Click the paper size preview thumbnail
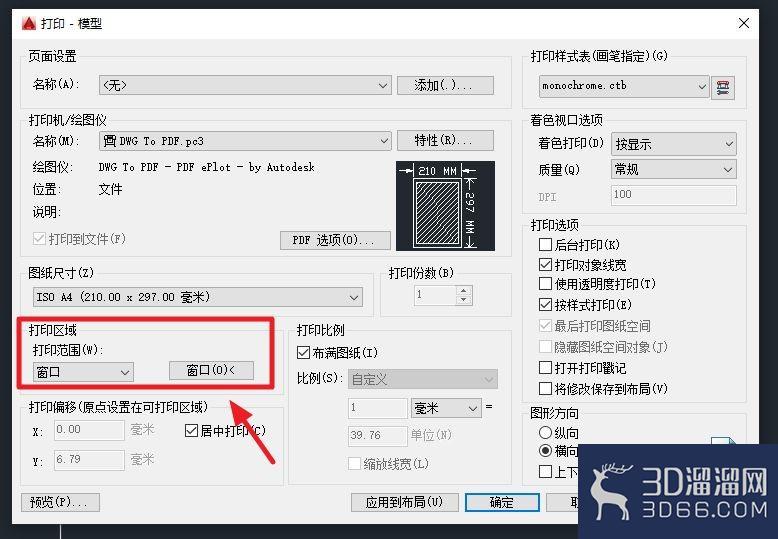Image resolution: width=778 pixels, height=539 pixels. click(x=445, y=205)
